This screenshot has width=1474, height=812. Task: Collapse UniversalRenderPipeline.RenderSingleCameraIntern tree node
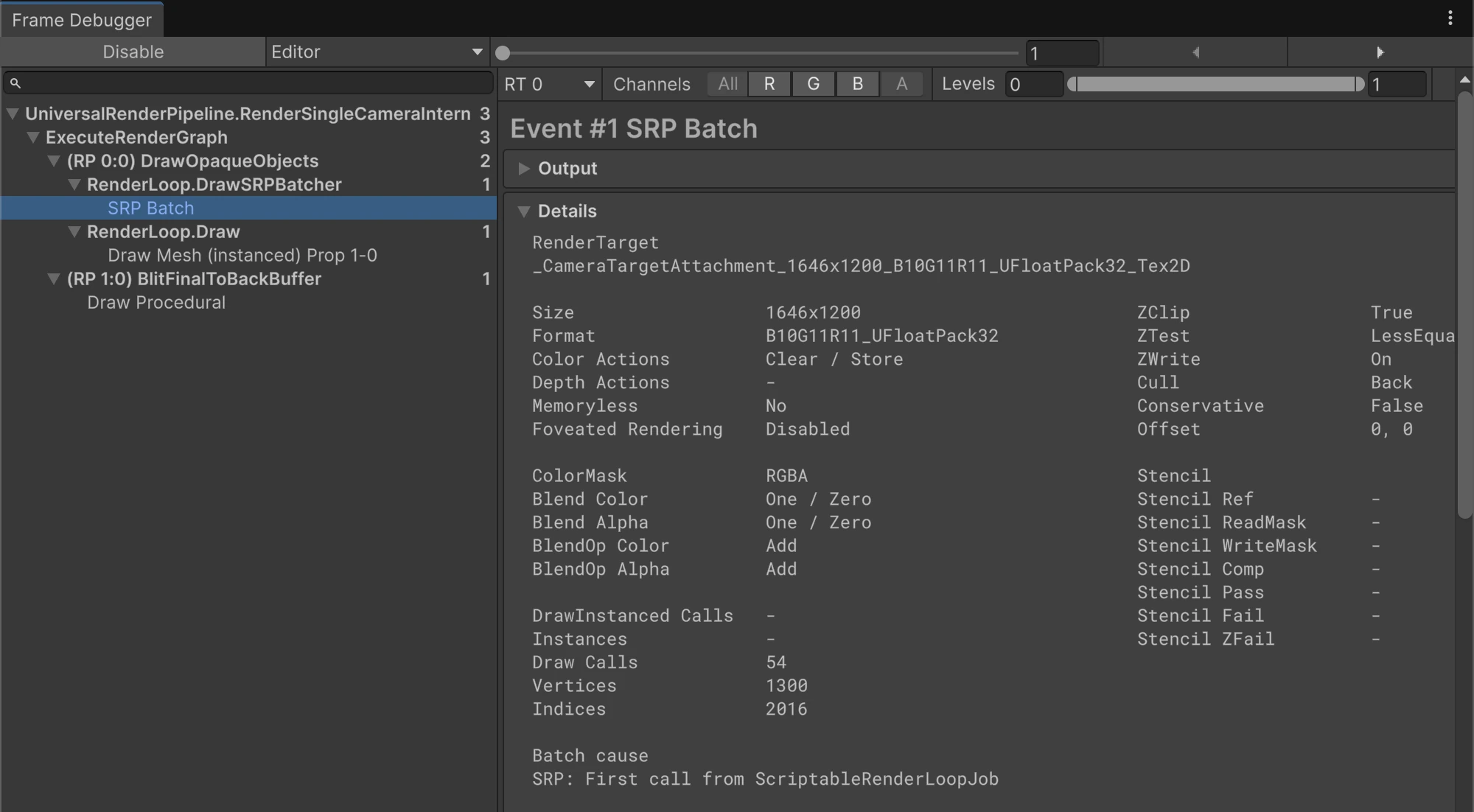click(13, 114)
